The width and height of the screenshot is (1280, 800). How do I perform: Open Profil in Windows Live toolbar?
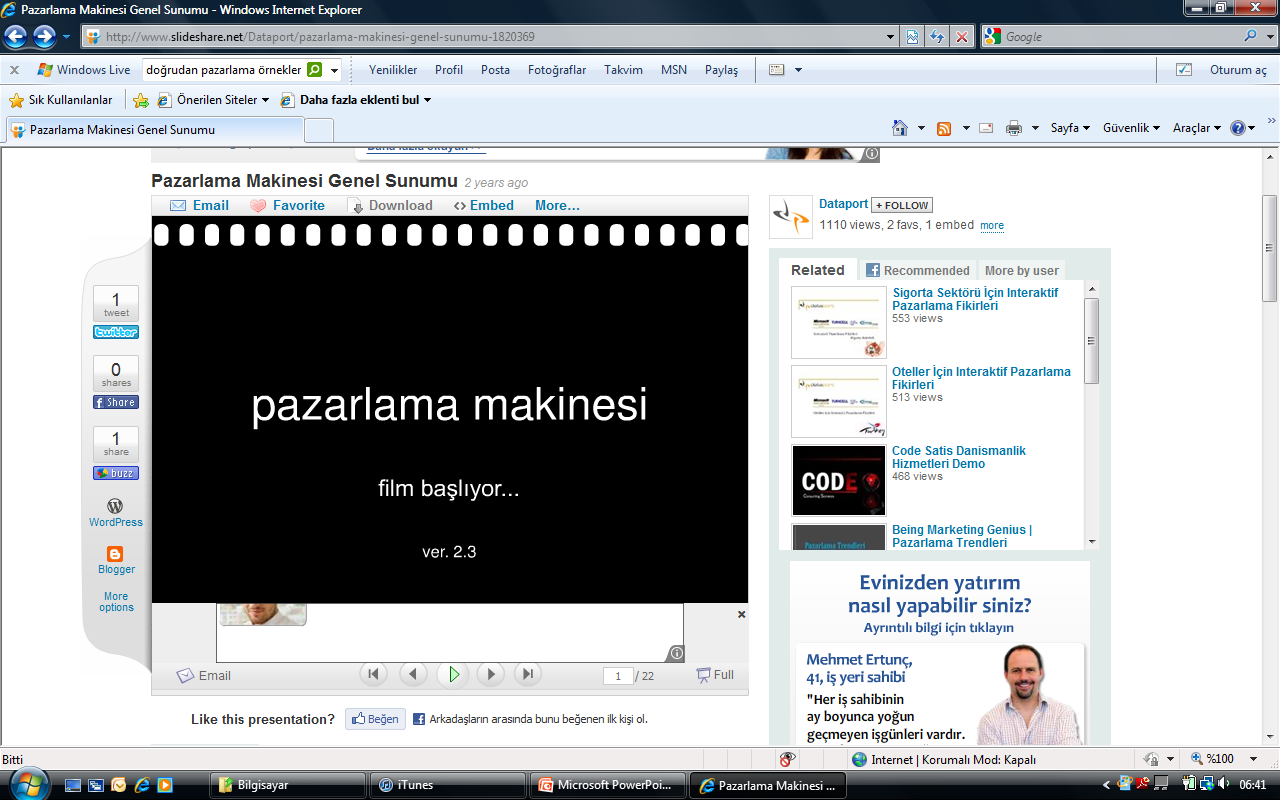point(449,70)
